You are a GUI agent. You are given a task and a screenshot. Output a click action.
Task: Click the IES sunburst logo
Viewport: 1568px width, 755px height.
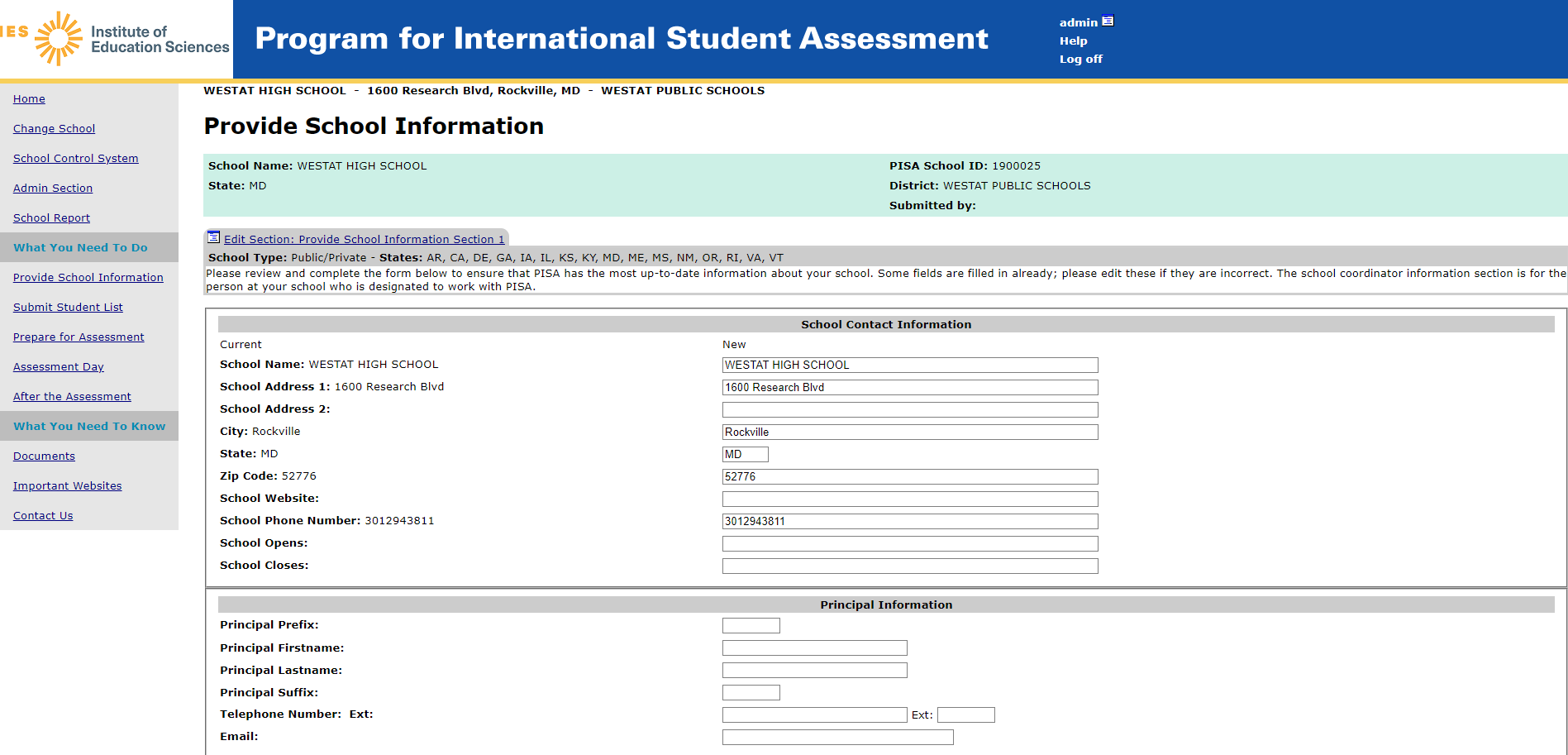click(58, 38)
